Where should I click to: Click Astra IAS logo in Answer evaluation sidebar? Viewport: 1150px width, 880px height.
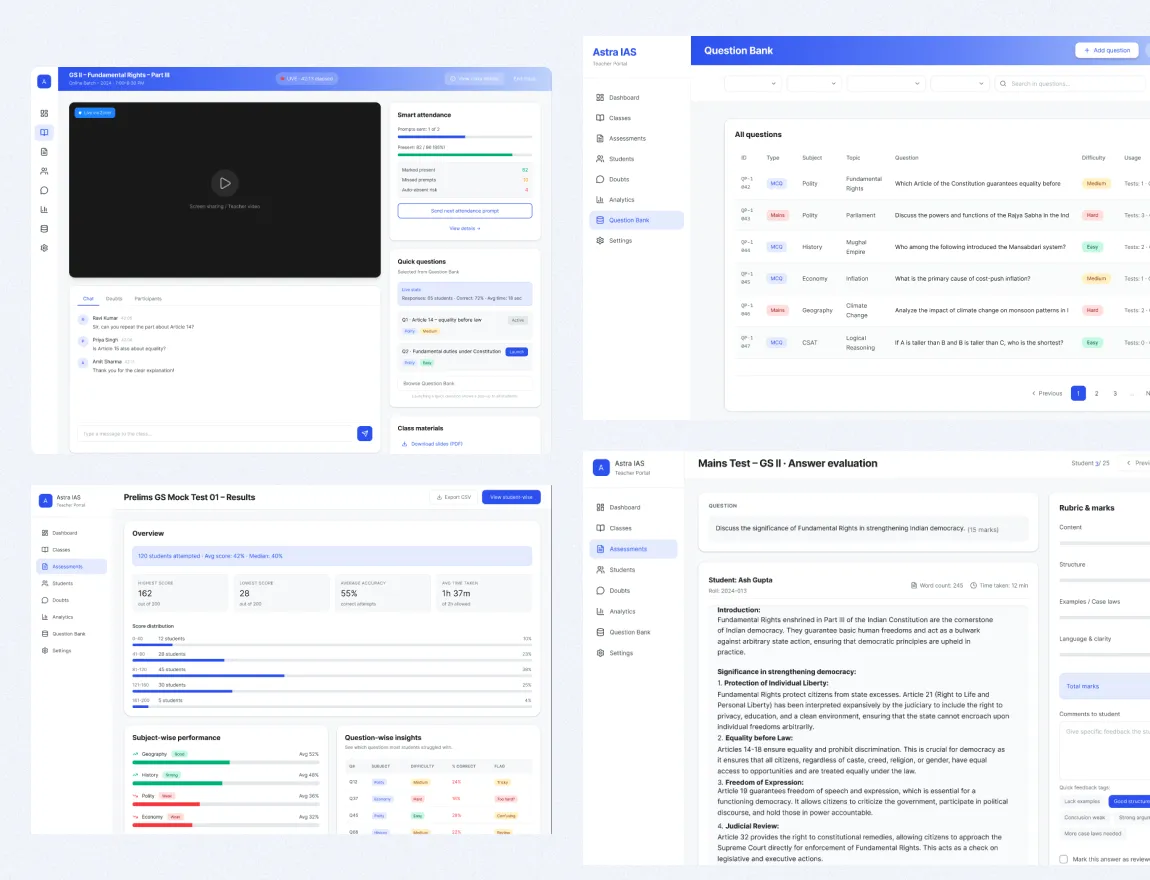tap(601, 467)
